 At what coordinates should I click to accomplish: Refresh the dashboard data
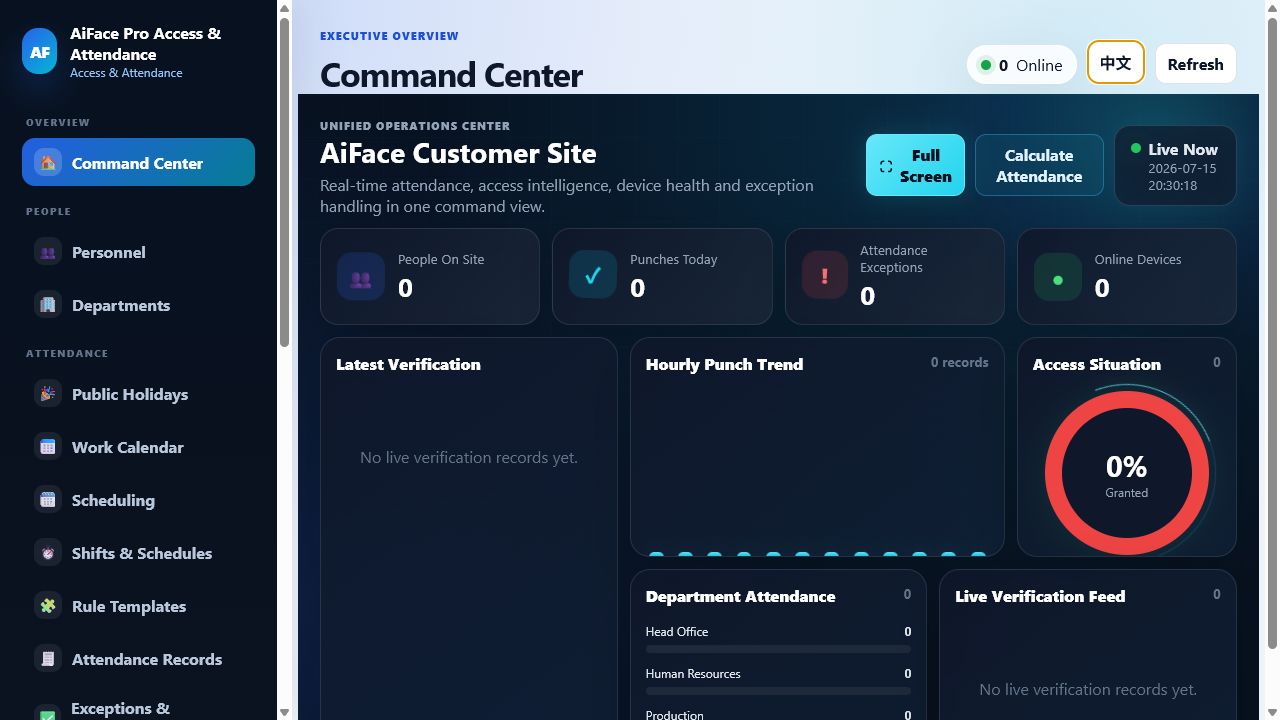coord(1195,64)
